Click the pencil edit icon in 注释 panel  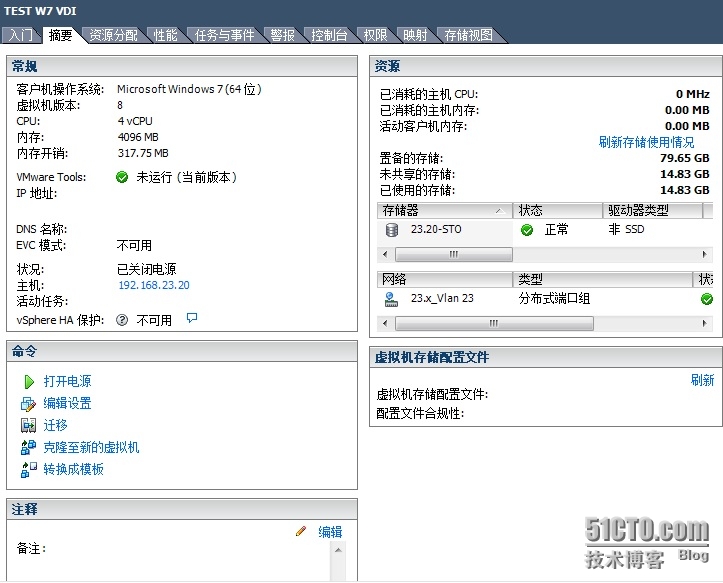point(301,531)
